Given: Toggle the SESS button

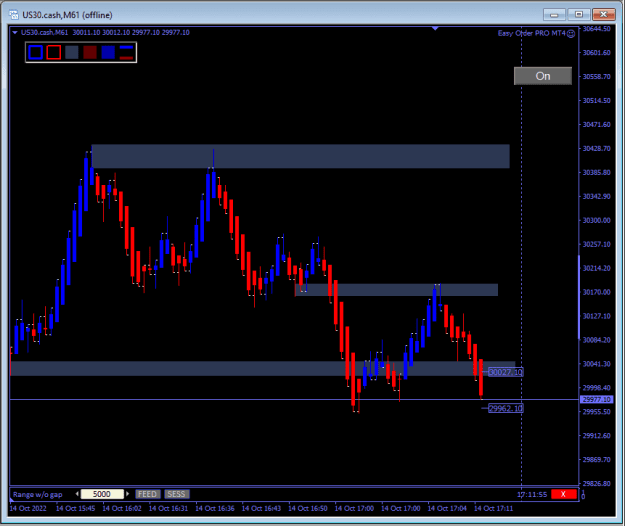Looking at the screenshot, I should [176, 494].
